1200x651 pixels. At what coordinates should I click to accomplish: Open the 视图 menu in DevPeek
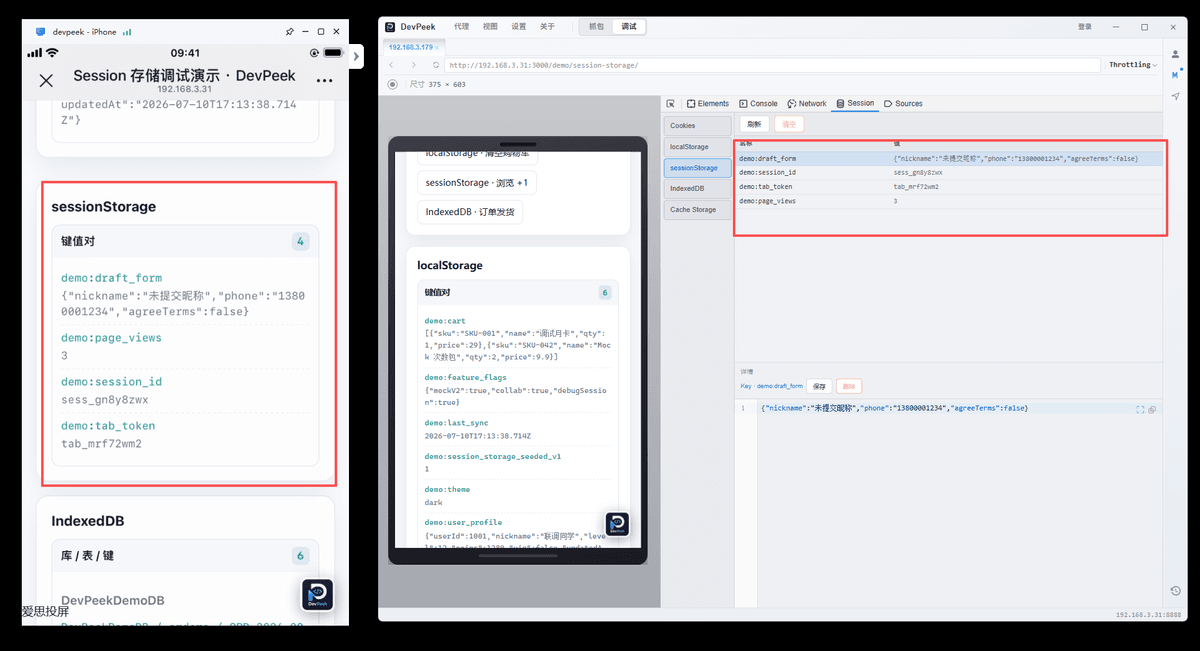coord(490,27)
